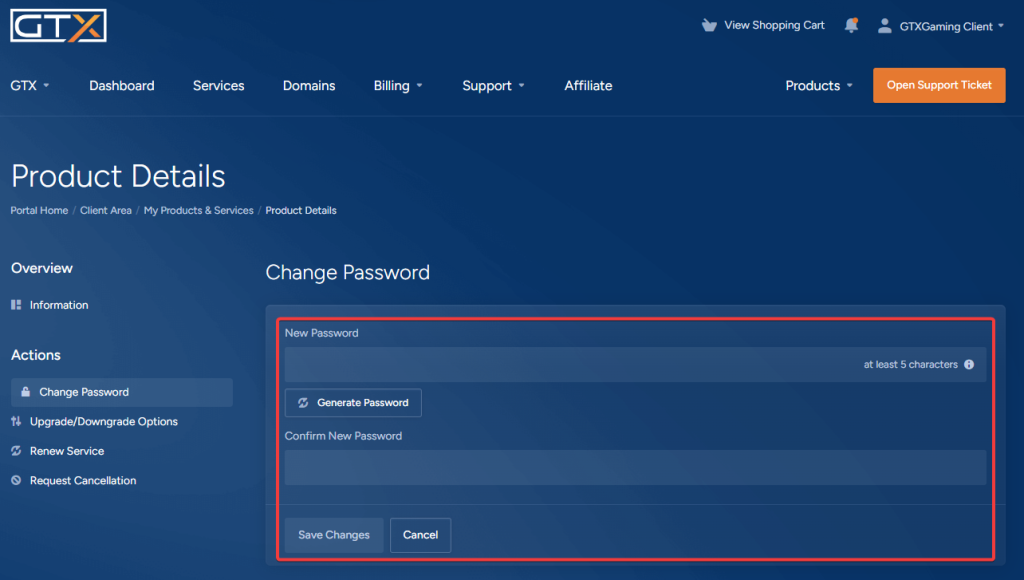The height and width of the screenshot is (580, 1024).
Task: Expand the GTX dropdown menu
Action: click(30, 86)
